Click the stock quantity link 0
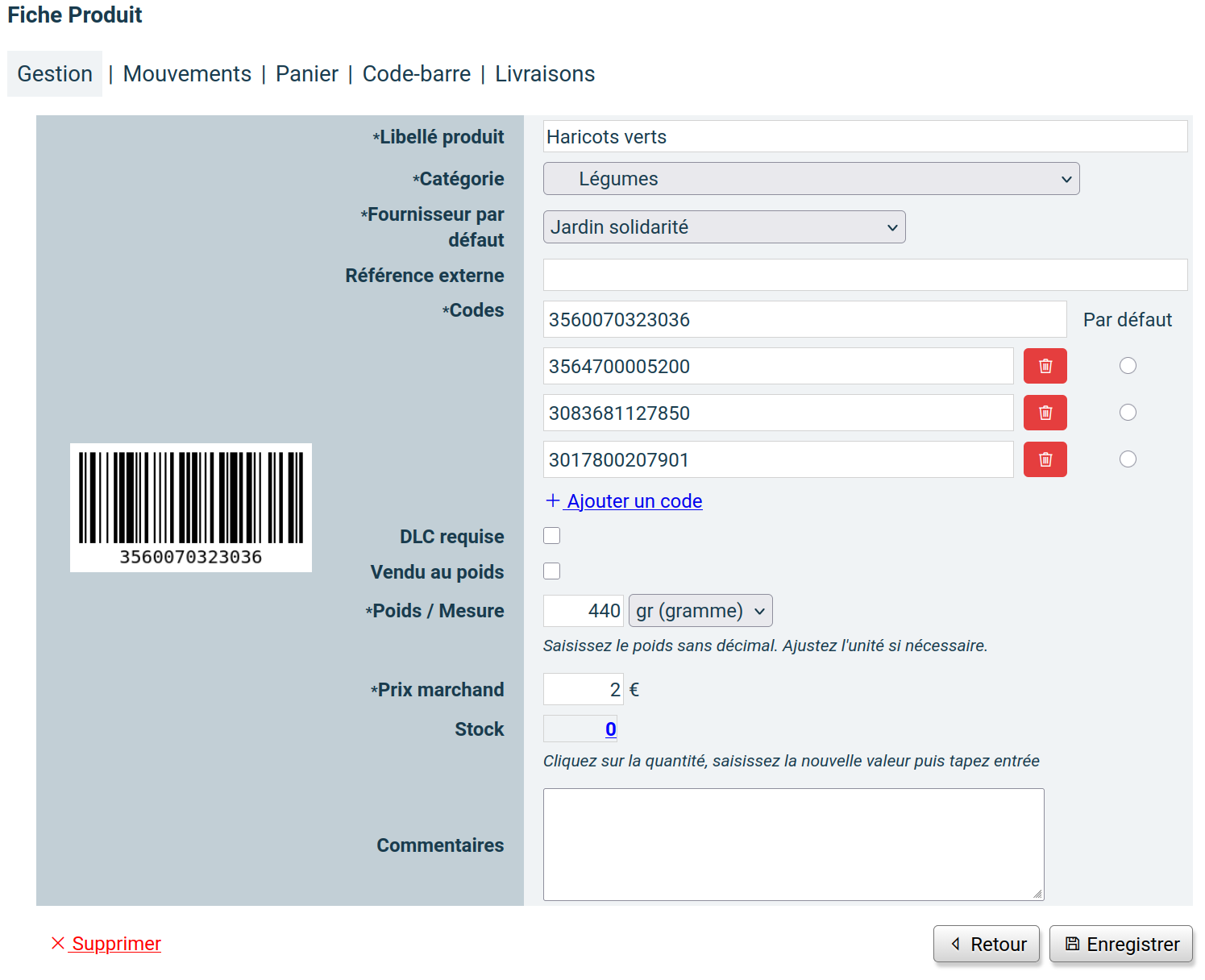Image resolution: width=1205 pixels, height=980 pixels. (611, 729)
